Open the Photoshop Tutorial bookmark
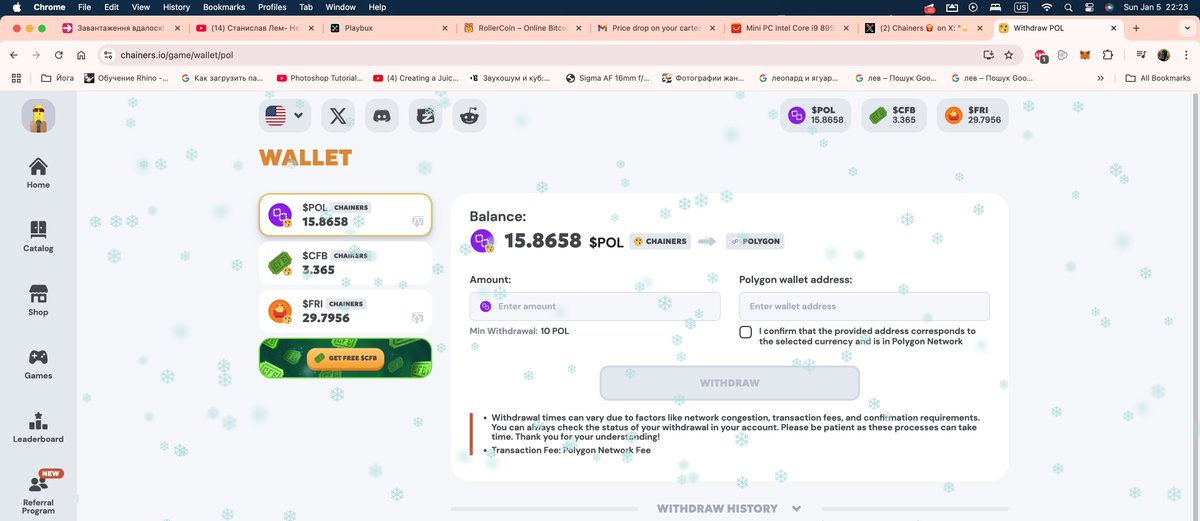The width and height of the screenshot is (1200, 521). (x=319, y=77)
